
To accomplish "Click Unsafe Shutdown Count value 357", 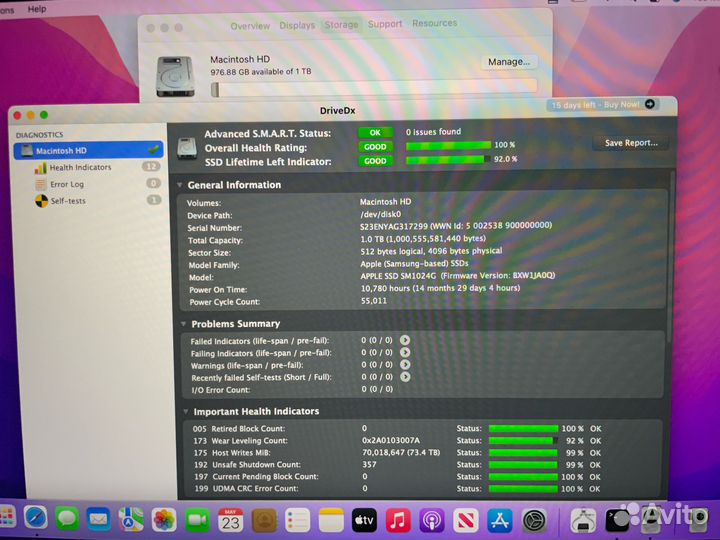I will [x=369, y=464].
